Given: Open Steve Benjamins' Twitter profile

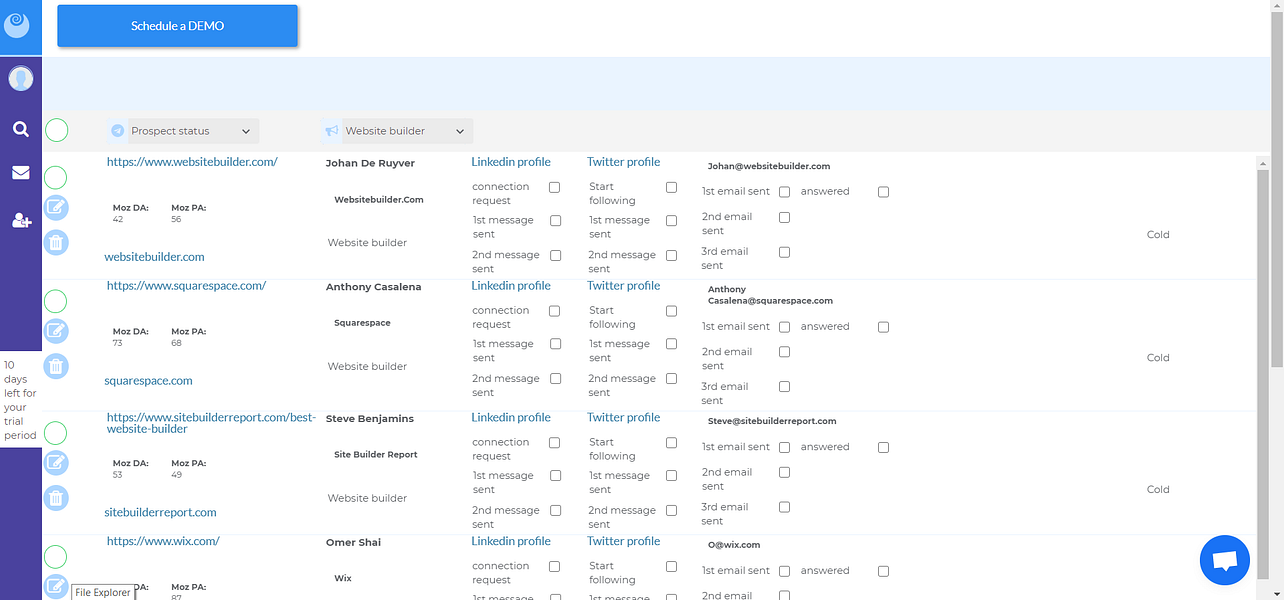Looking at the screenshot, I should tap(624, 418).
